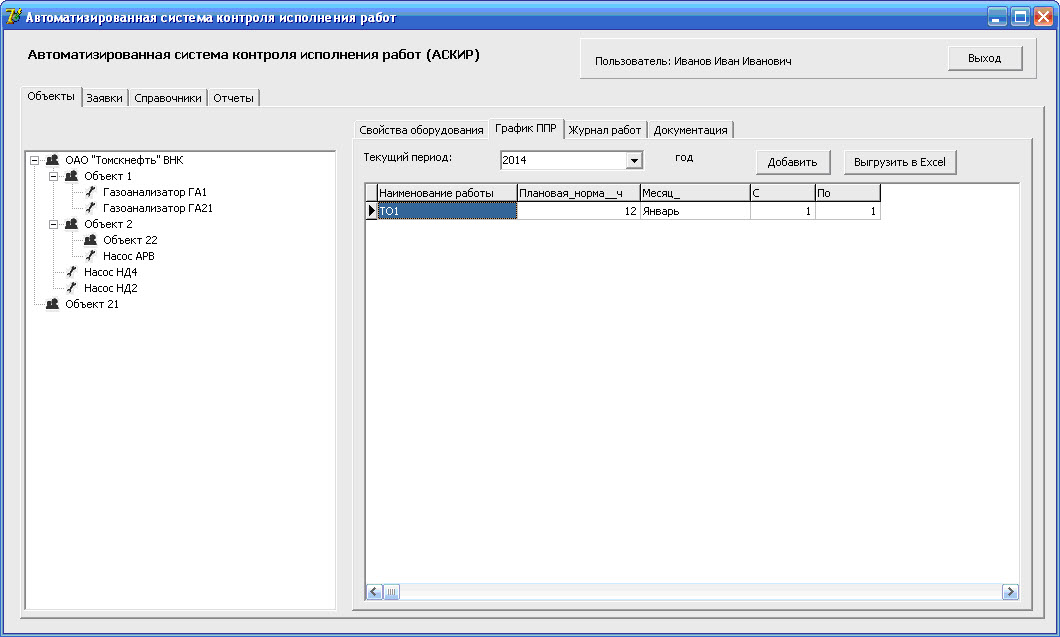Select the wrench icon for Газоанализатор ГА21
This screenshot has height=637, width=1060.
(x=90, y=208)
